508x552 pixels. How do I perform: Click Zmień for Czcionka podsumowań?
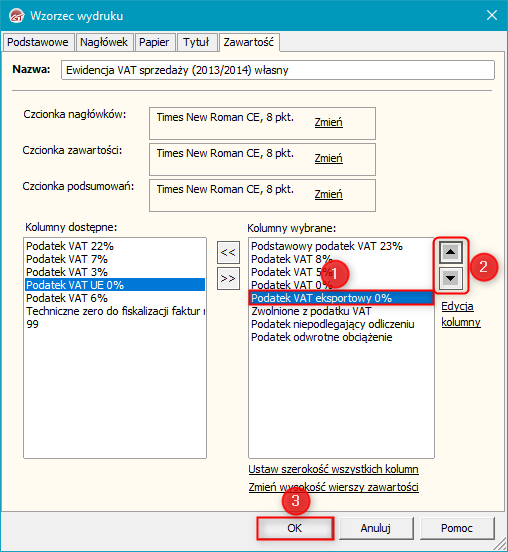328,194
